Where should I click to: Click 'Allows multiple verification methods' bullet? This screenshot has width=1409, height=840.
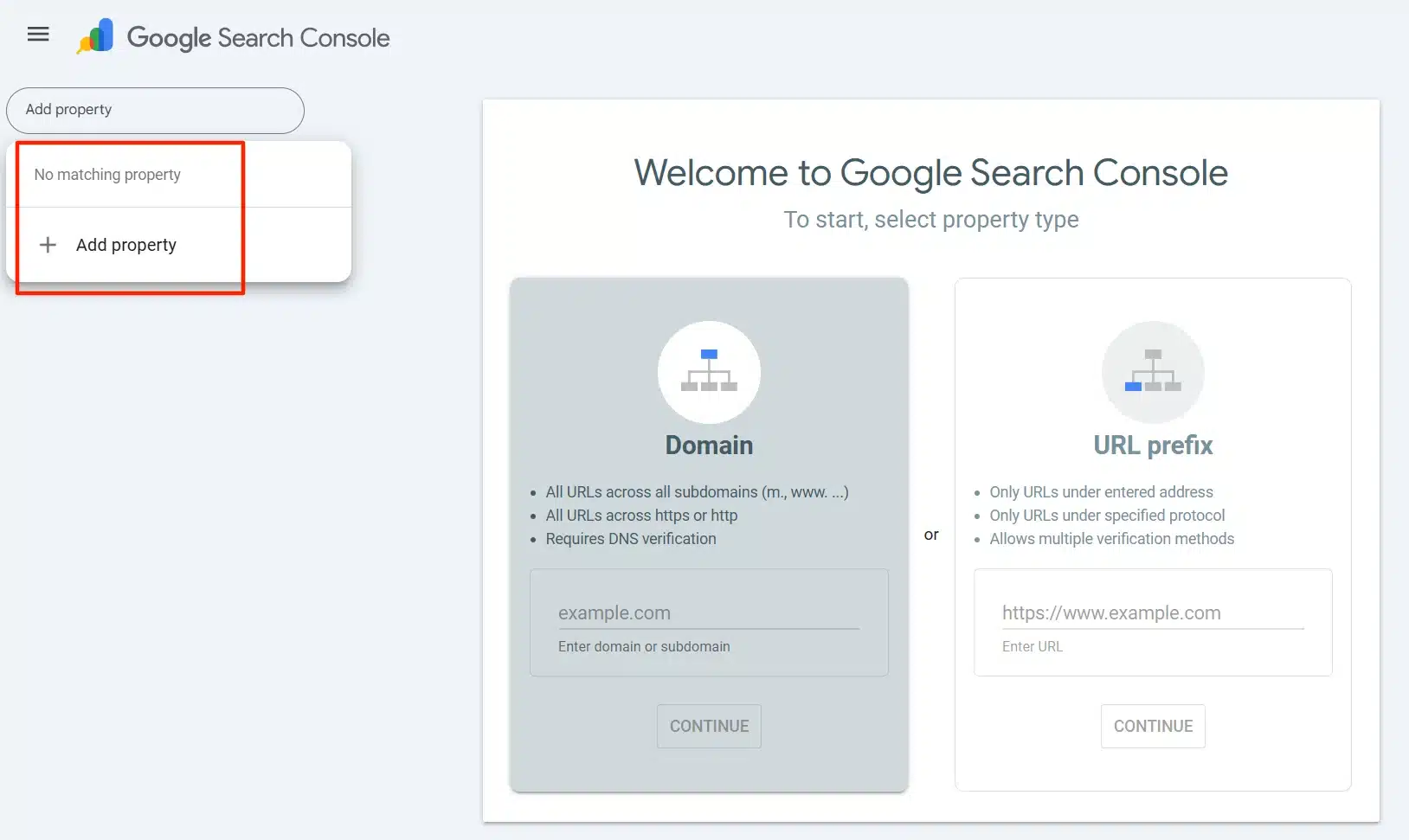(1111, 539)
